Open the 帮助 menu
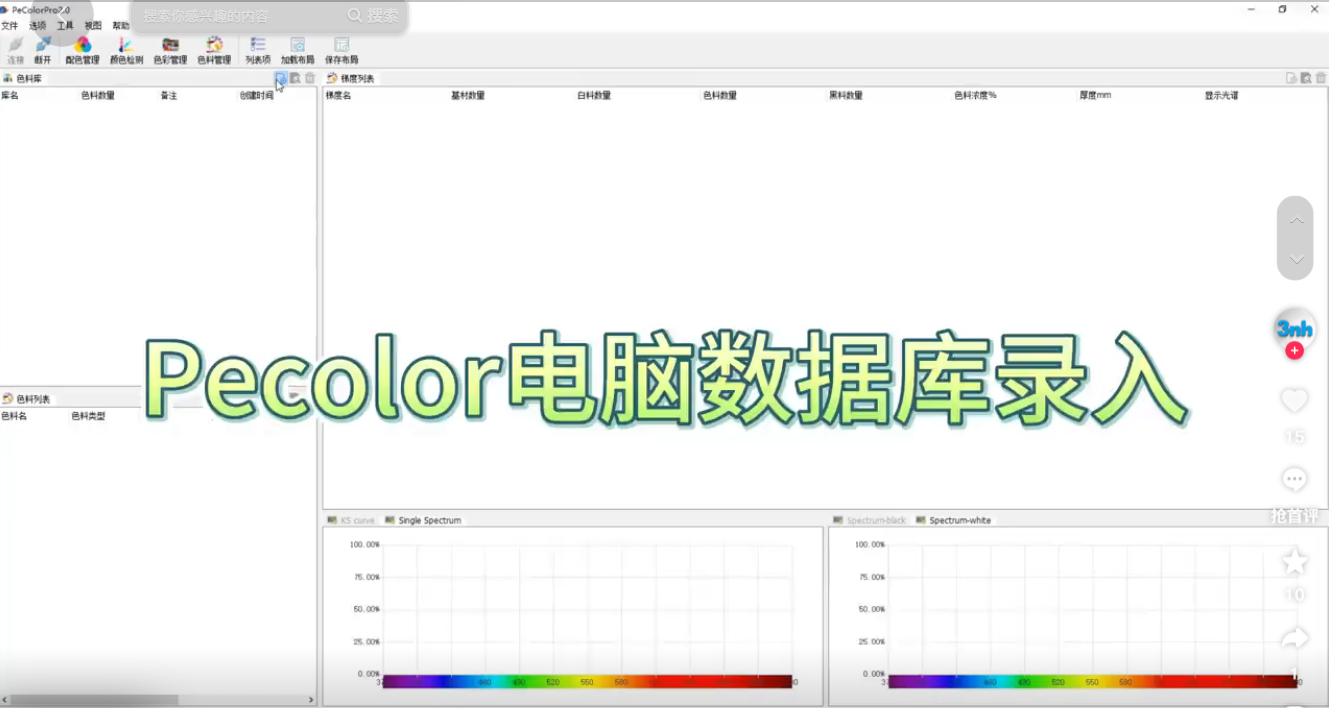This screenshot has height=708, width=1329. coord(121,26)
